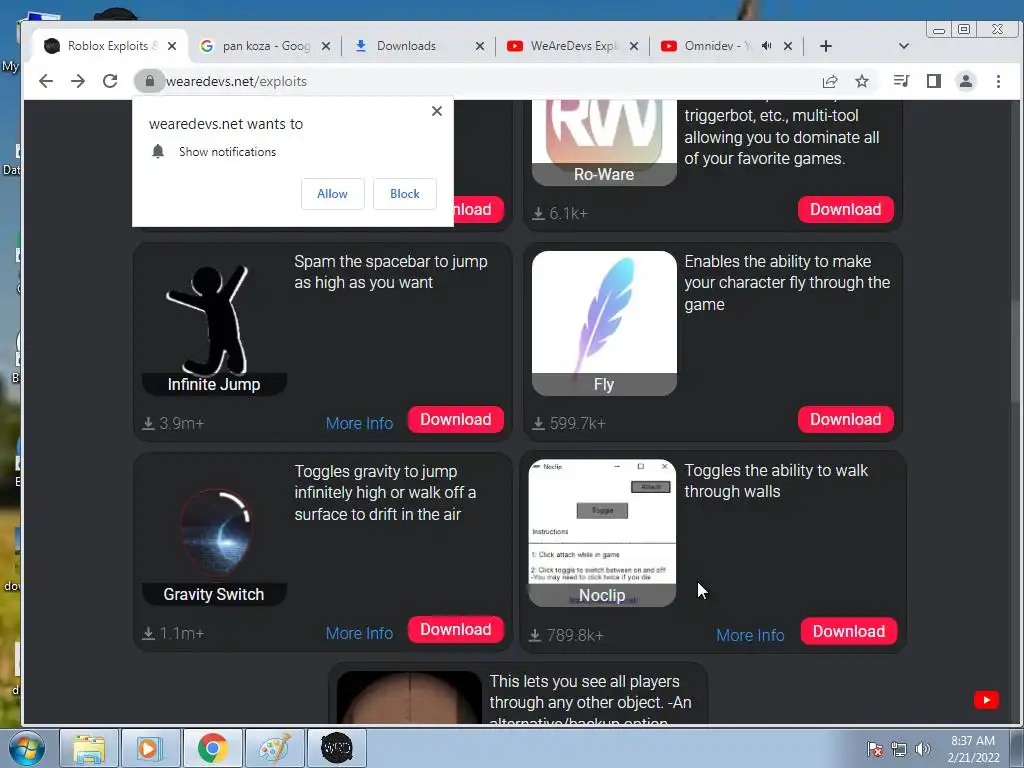Screen dimensions: 1024x768
Task: Open More Info for Infinite Jump
Action: coord(359,423)
